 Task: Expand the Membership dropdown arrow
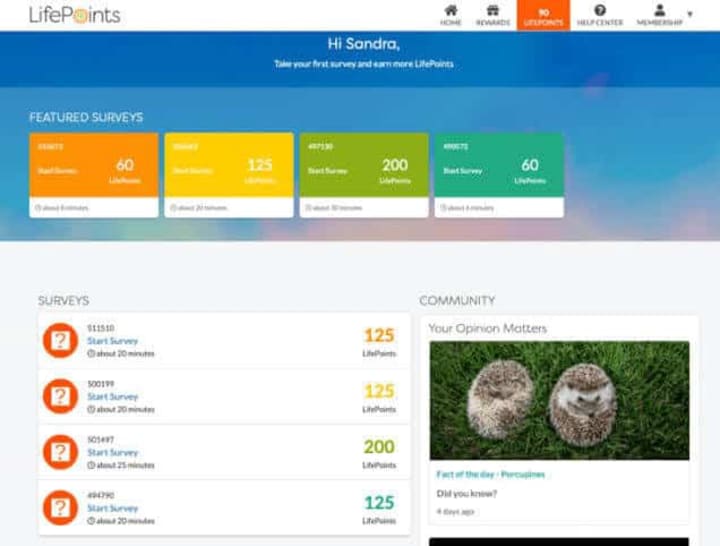coord(690,14)
